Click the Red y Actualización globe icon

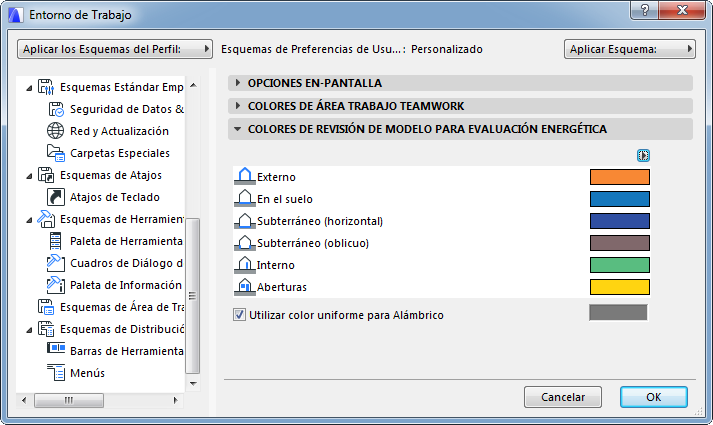55,131
